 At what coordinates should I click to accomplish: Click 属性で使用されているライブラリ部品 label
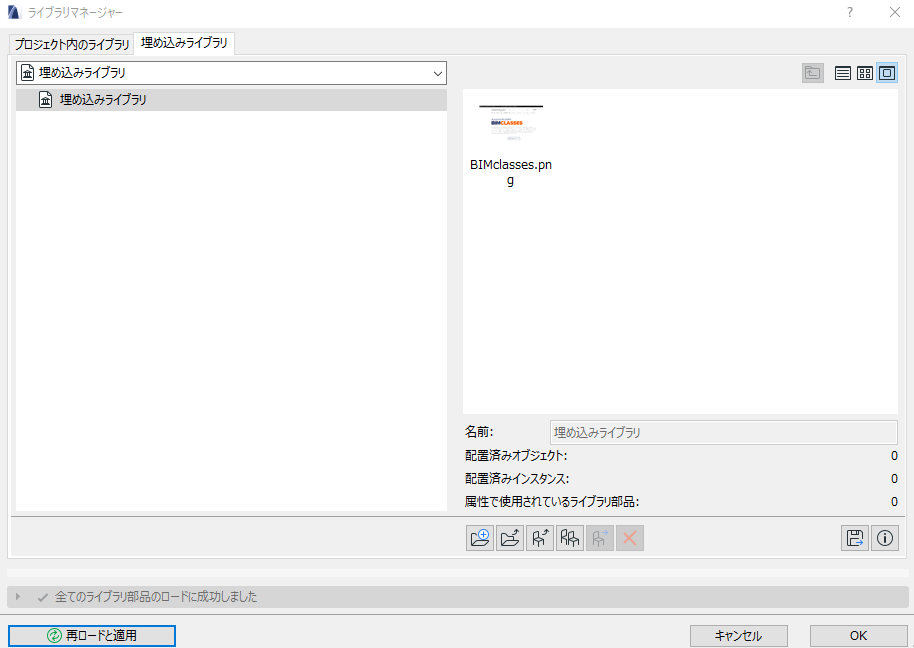coord(552,502)
